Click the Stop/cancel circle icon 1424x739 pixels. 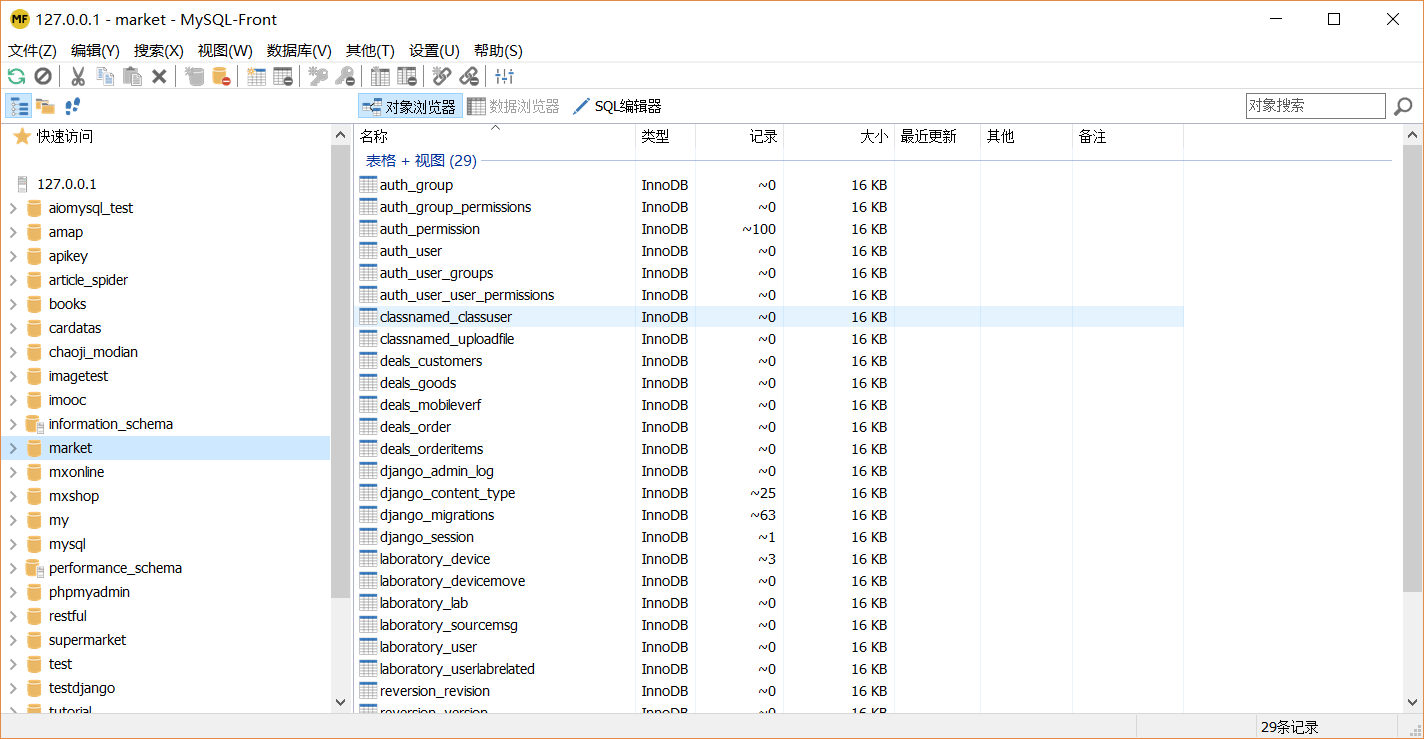43,76
